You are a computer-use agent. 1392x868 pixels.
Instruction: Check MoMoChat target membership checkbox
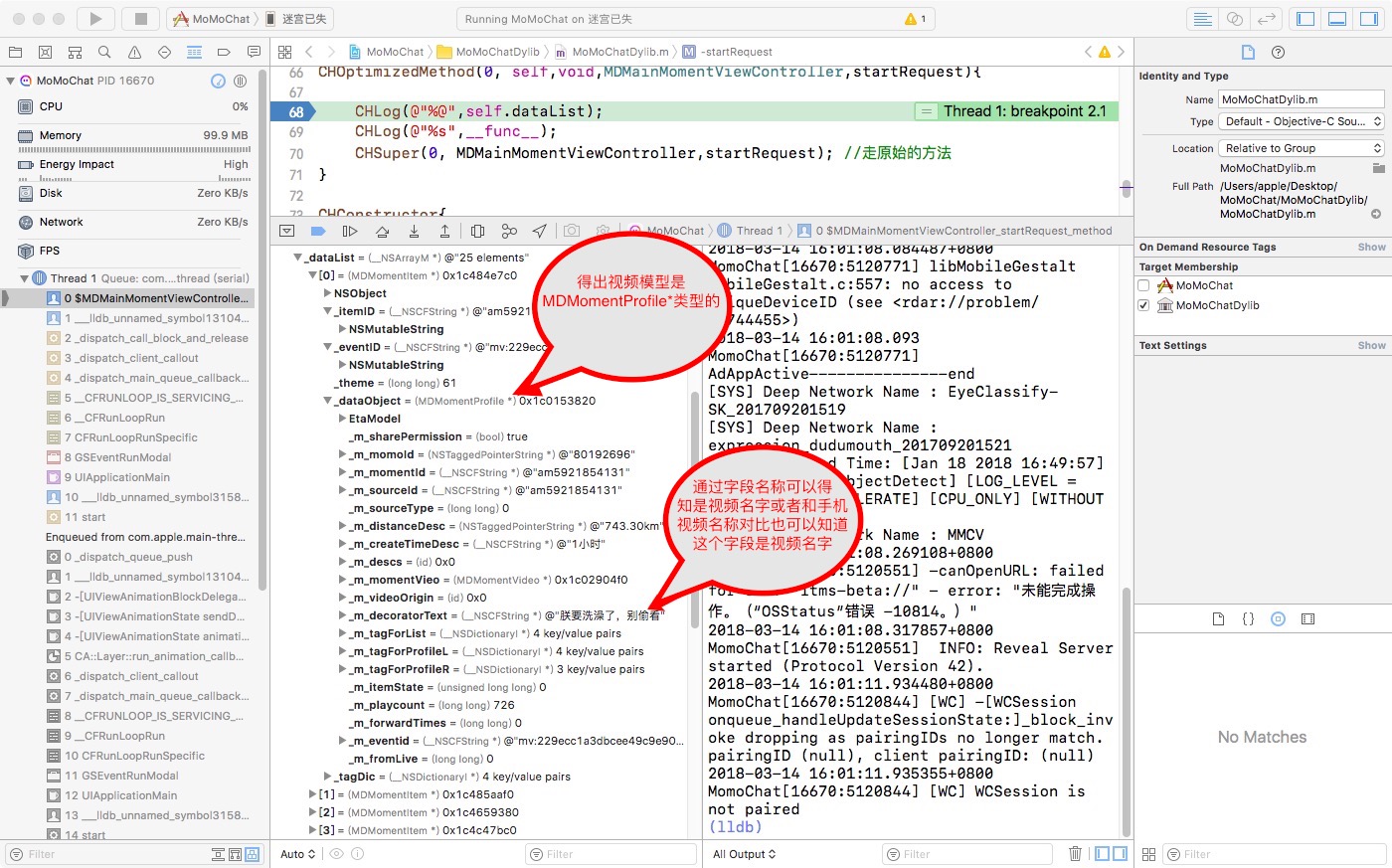coord(1143,285)
